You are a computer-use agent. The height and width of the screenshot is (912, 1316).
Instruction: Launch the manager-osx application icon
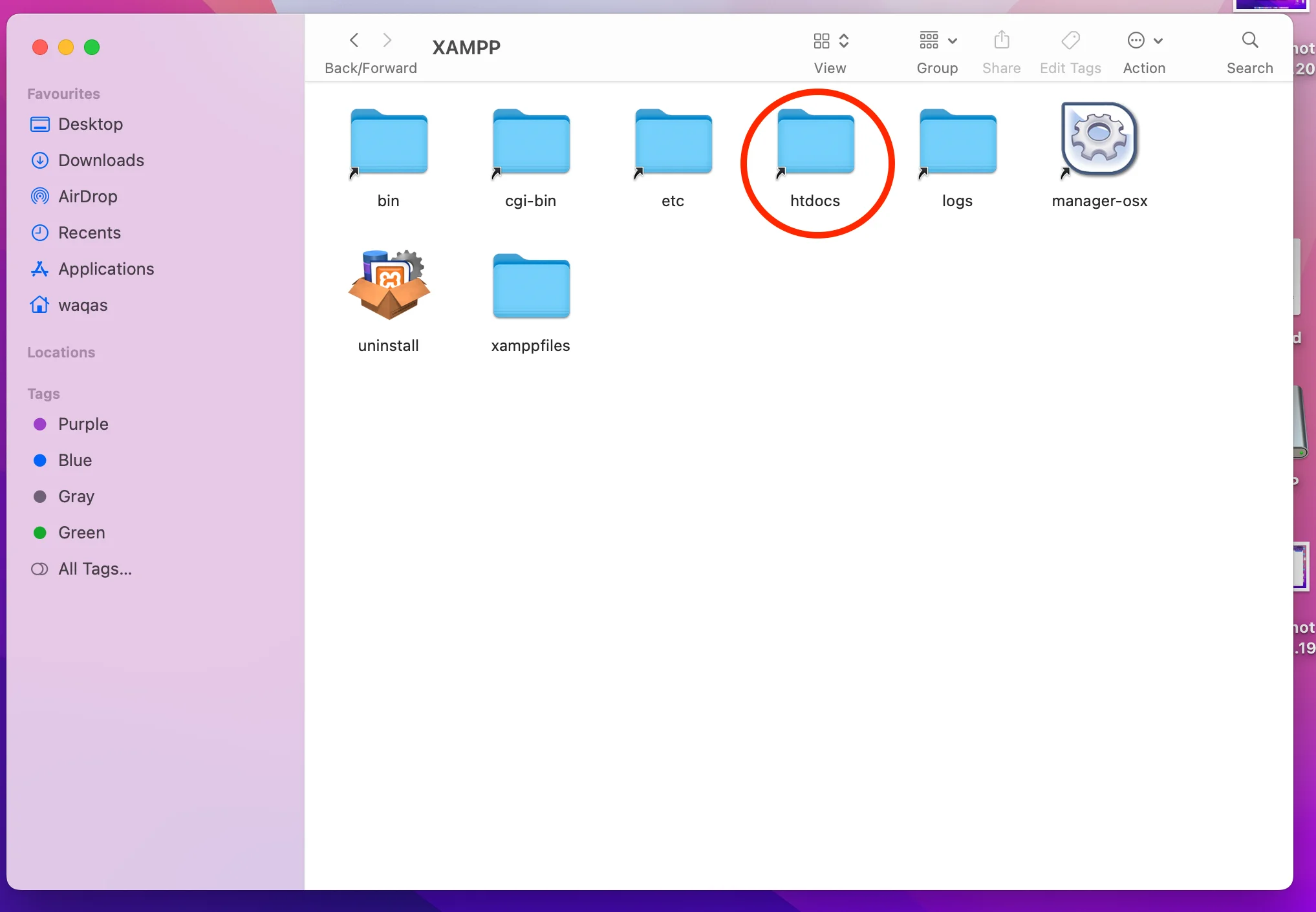pos(1099,140)
